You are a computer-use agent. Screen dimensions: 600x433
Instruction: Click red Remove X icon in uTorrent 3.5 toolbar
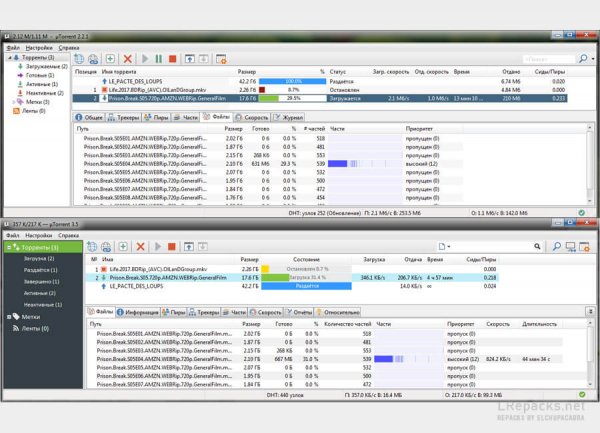(x=140, y=247)
